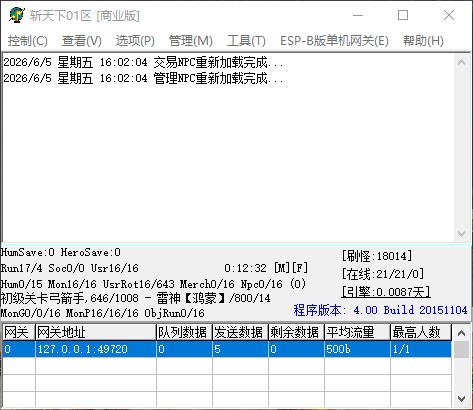Screen dimensions: 473x410
Task: Click the [刷怪:18014] counter
Action: (377, 256)
